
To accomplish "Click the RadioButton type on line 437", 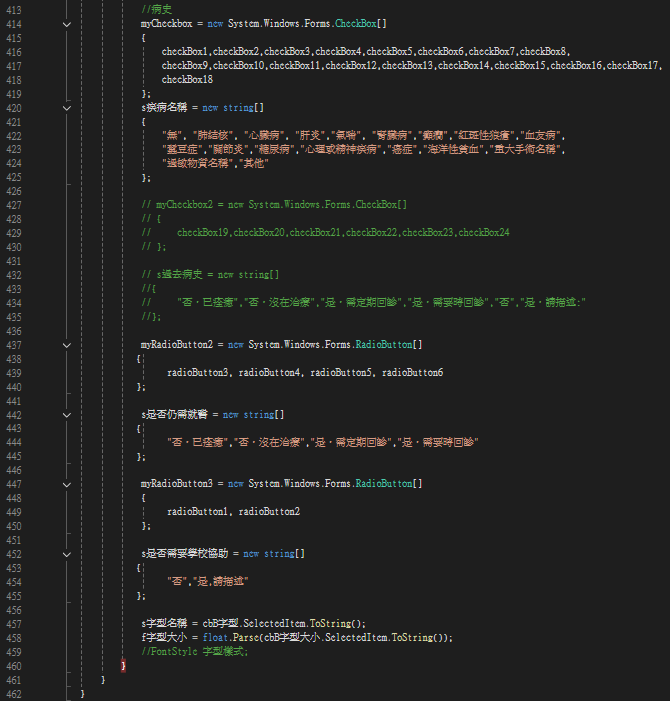I will click(383, 345).
